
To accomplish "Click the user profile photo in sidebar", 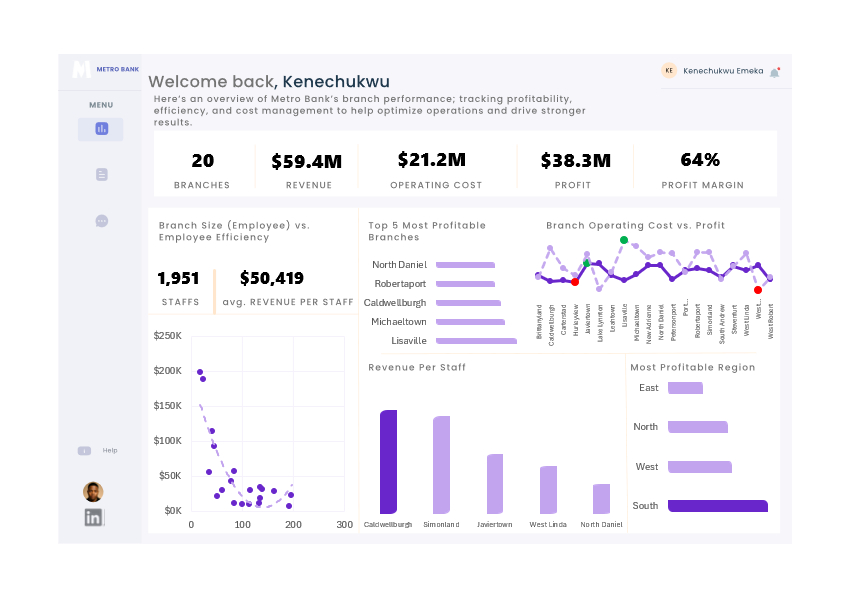I will click(x=93, y=492).
